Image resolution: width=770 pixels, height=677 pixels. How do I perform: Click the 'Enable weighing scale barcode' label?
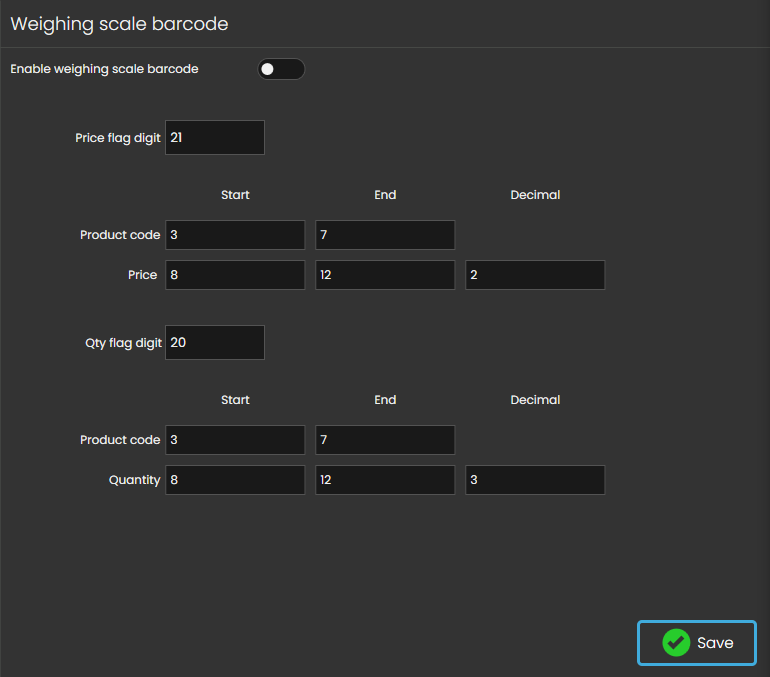104,69
